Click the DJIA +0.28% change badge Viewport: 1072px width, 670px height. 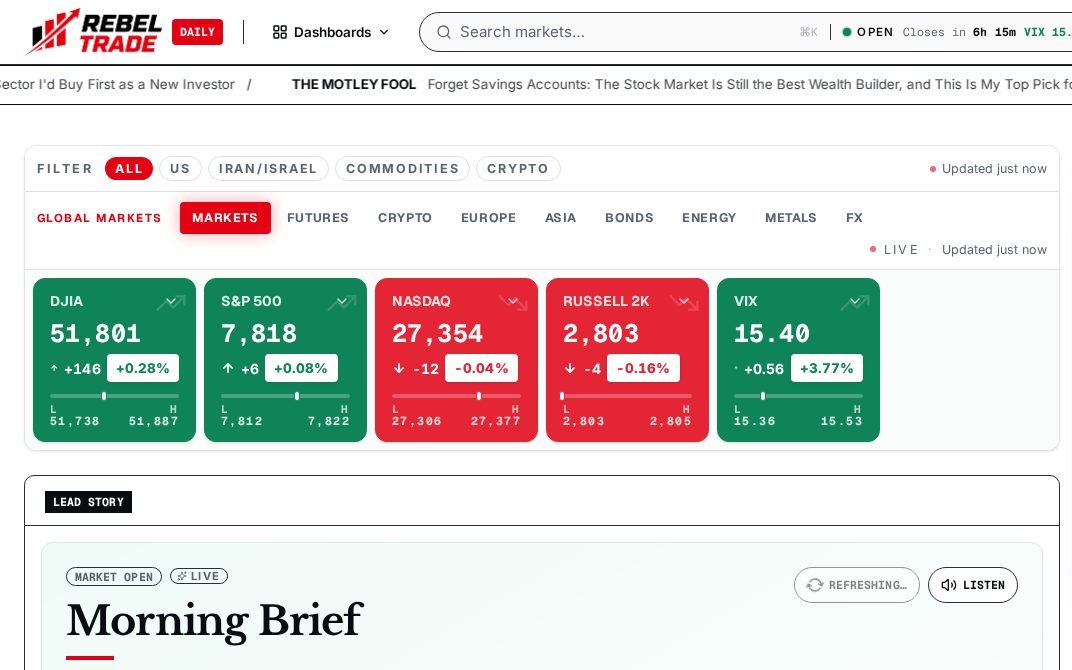pyautogui.click(x=143, y=368)
